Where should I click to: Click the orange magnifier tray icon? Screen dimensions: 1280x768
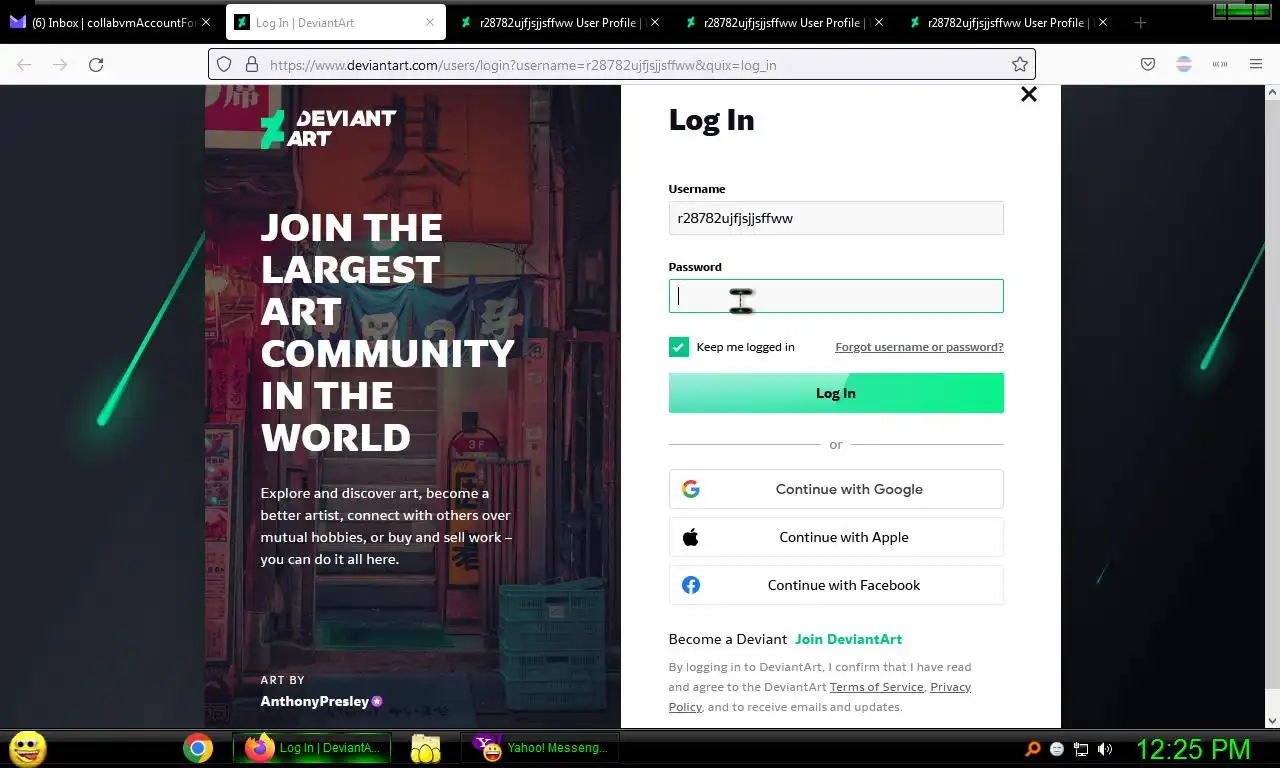[x=1033, y=749]
